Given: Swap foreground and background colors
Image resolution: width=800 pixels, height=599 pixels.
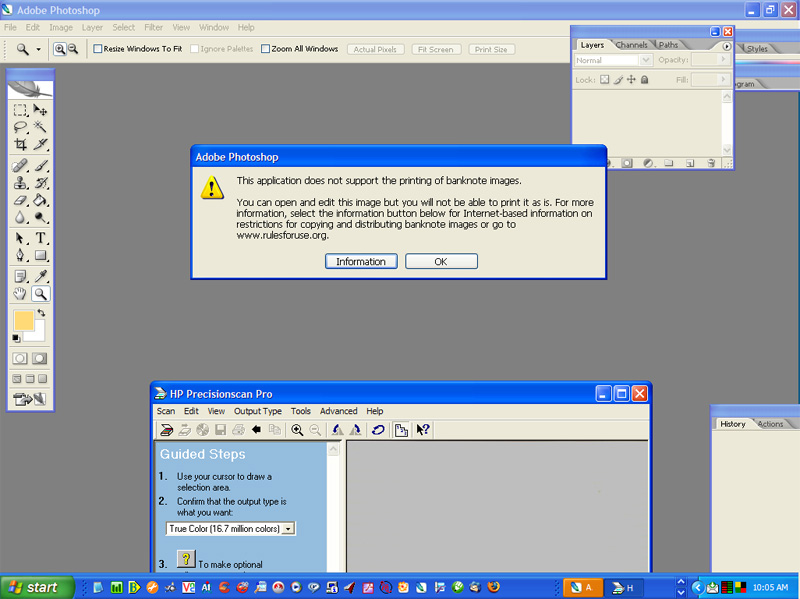Looking at the screenshot, I should (41, 313).
